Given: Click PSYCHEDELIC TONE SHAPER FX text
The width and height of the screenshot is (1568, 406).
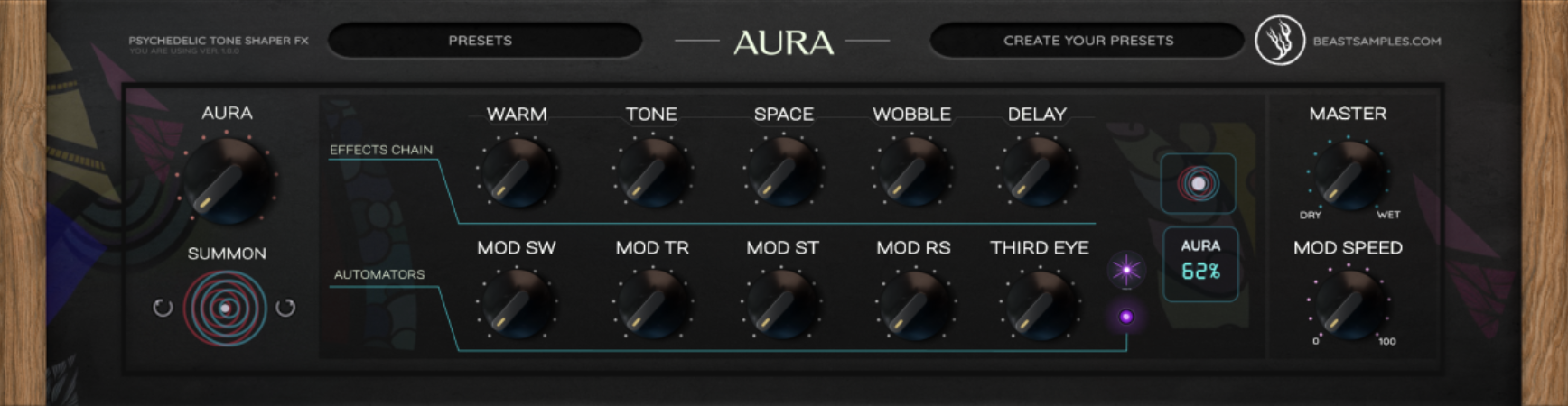Looking at the screenshot, I should 219,41.
